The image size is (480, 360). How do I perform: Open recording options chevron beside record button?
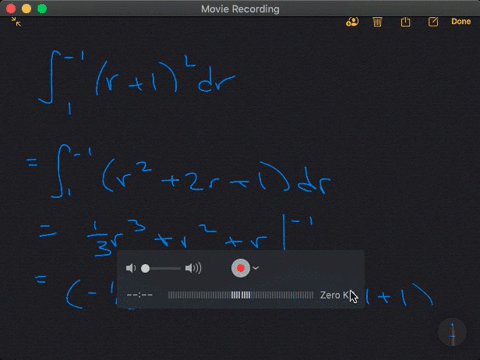point(256,268)
